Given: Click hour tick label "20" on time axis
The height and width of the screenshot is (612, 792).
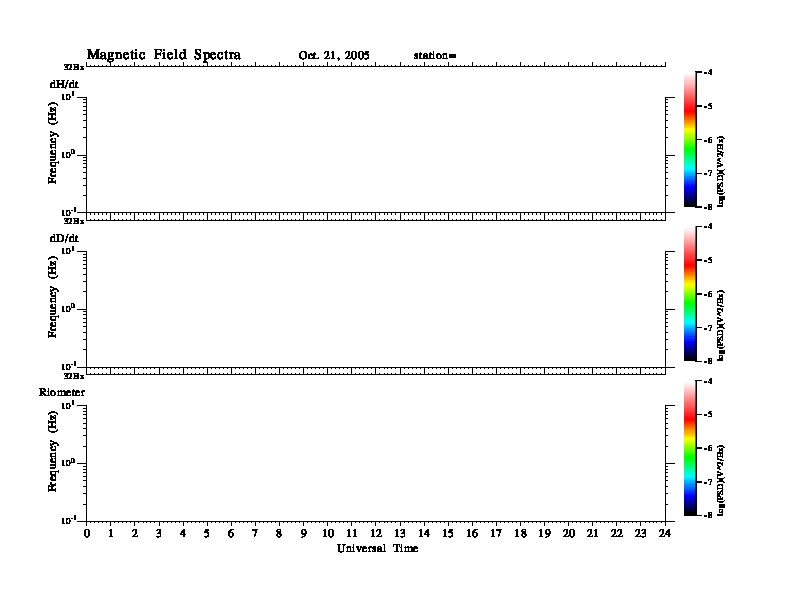Looking at the screenshot, I should (569, 533).
